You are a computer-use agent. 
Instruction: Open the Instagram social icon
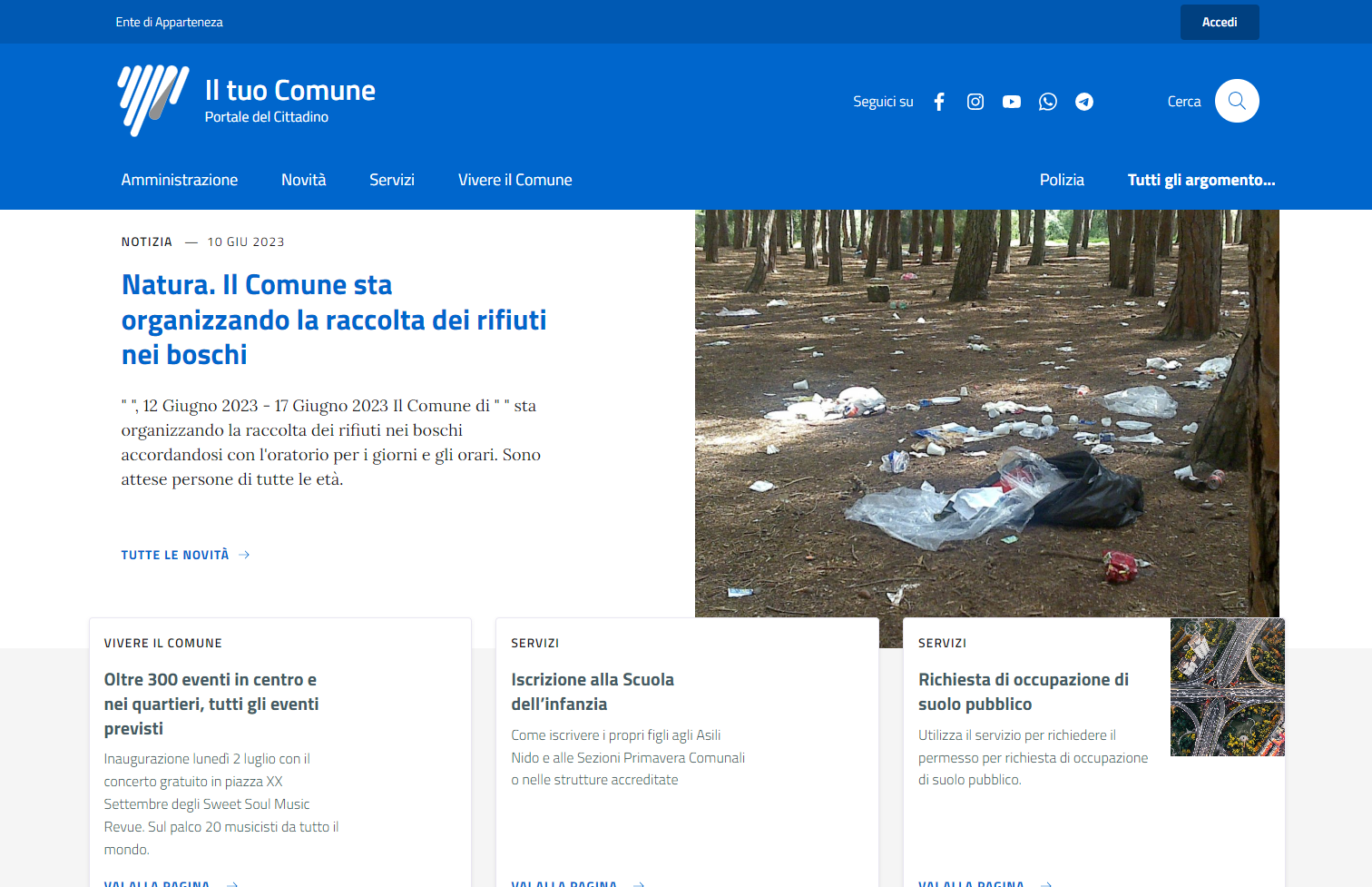pyautogui.click(x=975, y=102)
